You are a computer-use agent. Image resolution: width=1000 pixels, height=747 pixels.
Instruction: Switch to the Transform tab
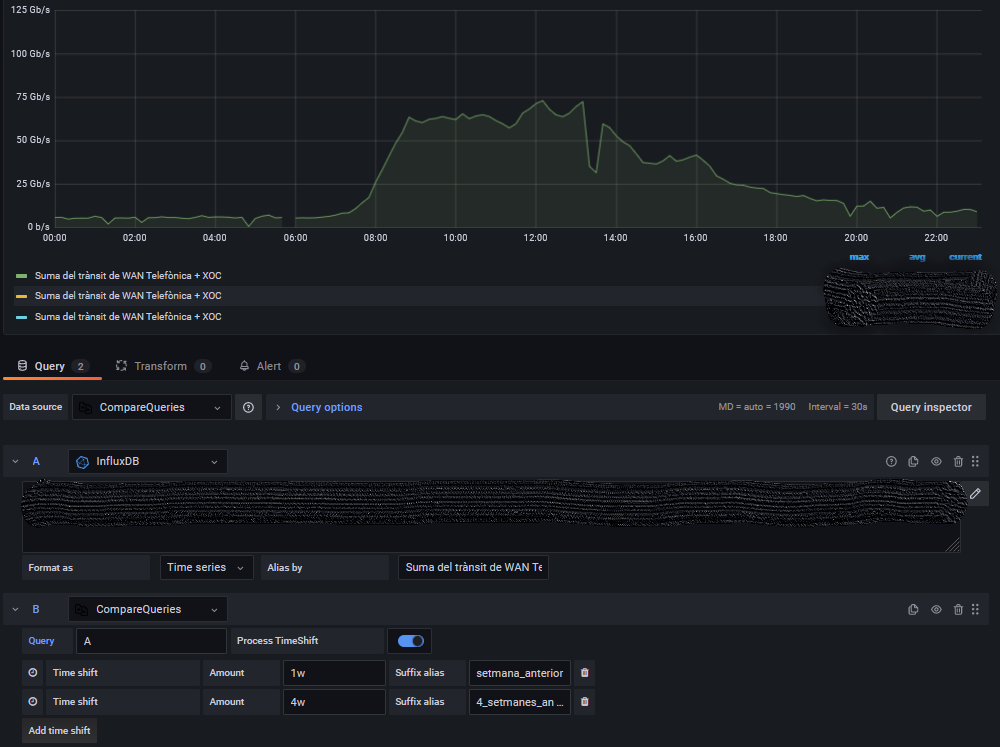[162, 366]
